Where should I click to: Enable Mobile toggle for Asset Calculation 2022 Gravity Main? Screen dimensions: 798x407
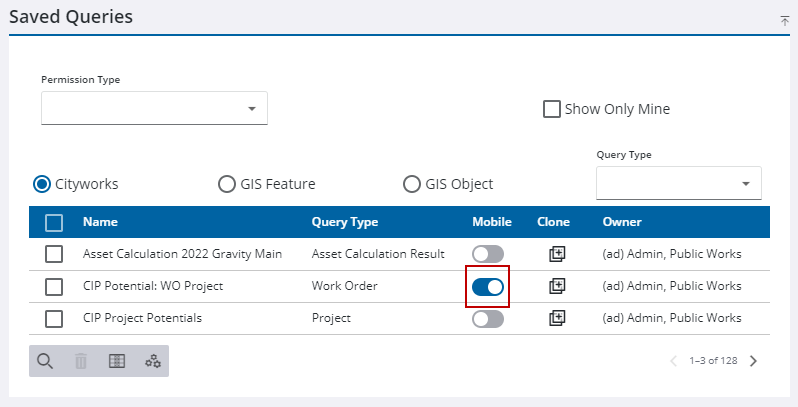[x=488, y=254]
